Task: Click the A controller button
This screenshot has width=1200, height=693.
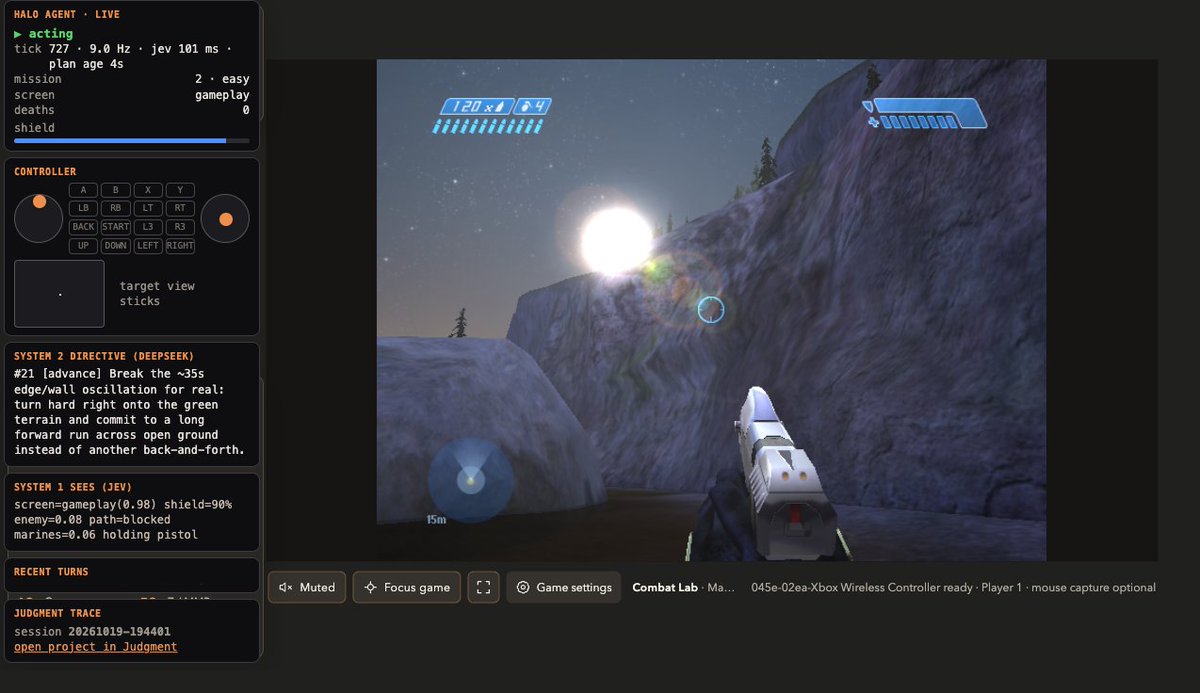Action: click(83, 190)
